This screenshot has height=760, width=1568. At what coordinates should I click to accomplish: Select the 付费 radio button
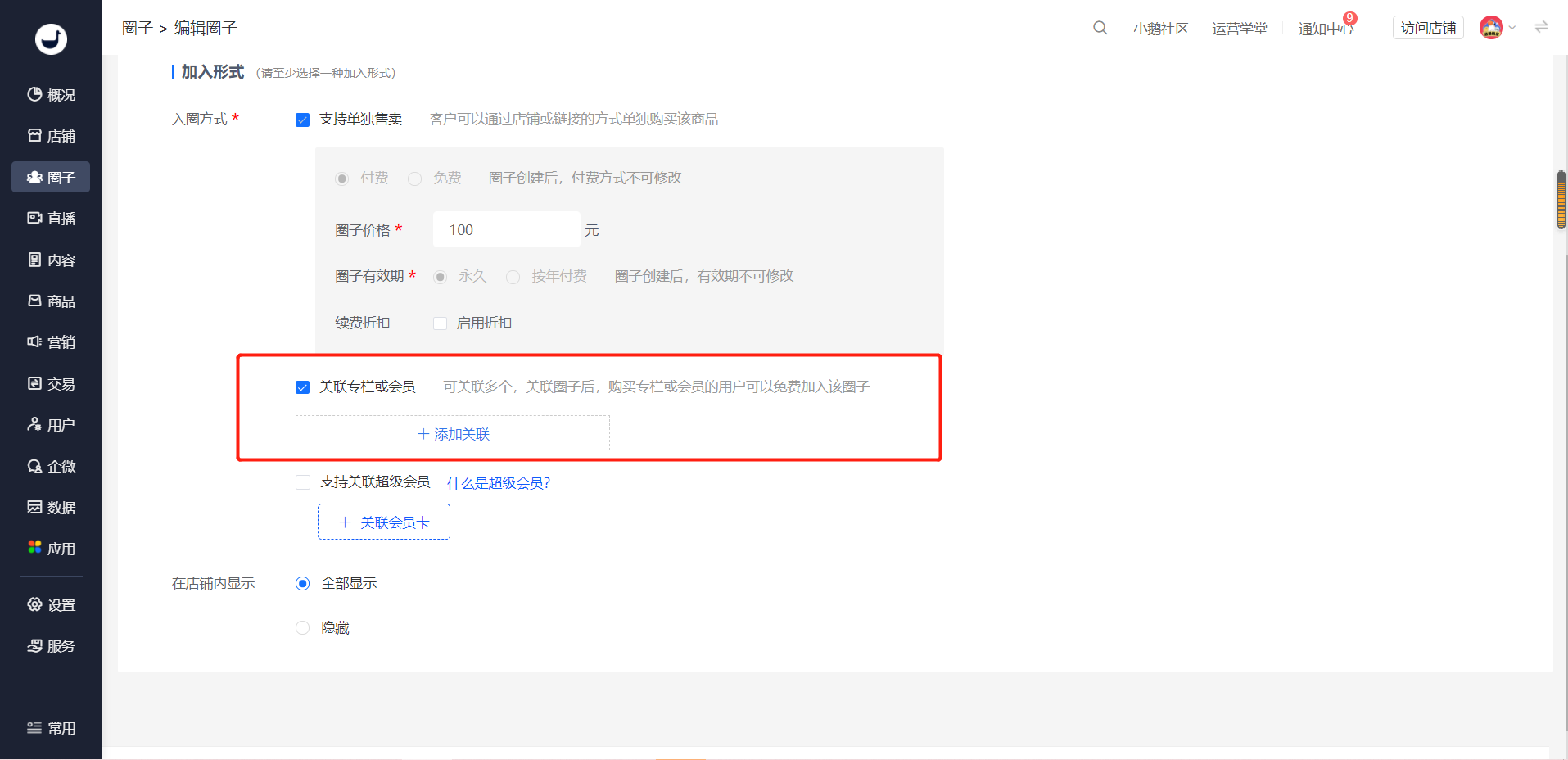[x=342, y=179]
